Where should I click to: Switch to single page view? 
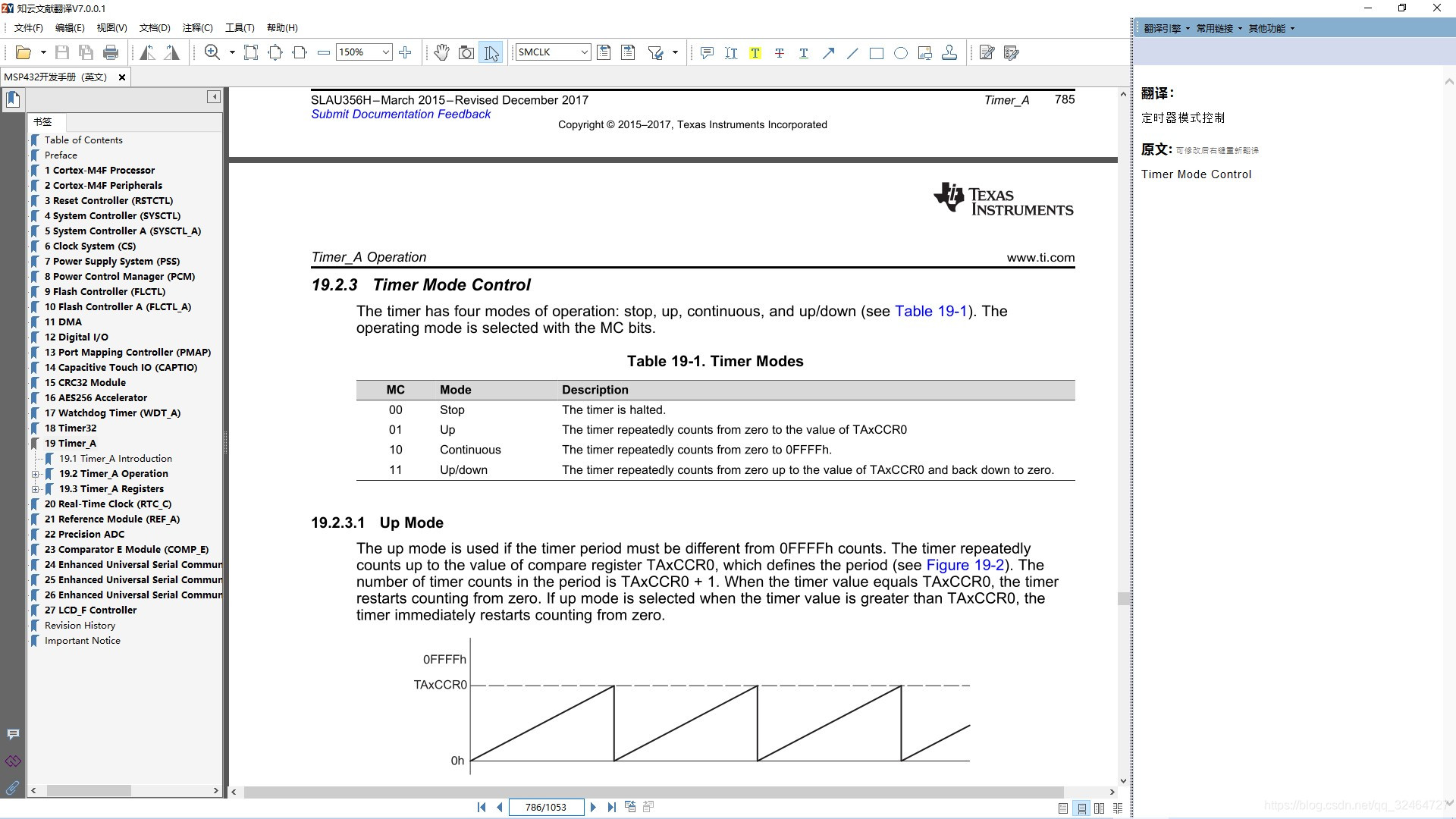coord(1063,808)
